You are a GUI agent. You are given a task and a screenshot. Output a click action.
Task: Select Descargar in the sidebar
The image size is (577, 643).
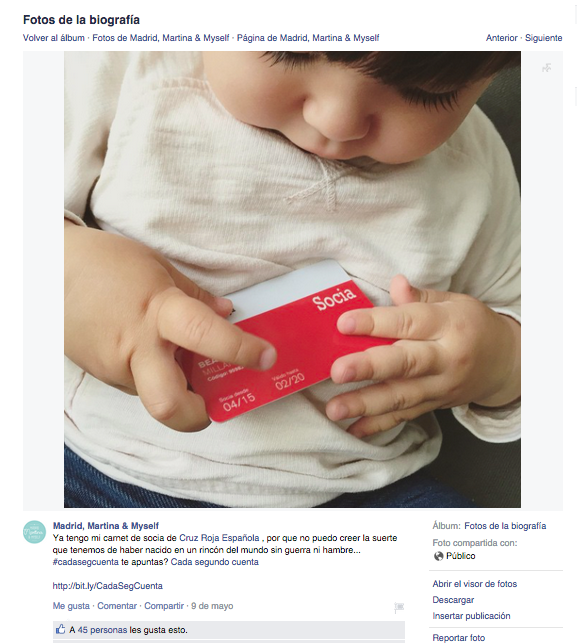[x=453, y=600]
